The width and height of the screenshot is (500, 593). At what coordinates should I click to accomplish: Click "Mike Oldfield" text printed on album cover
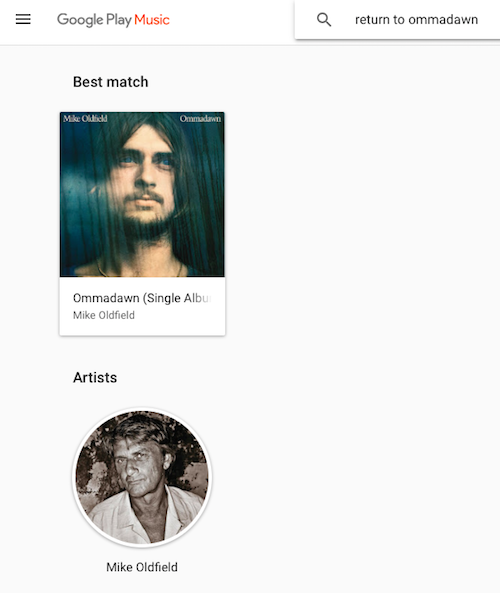[85, 119]
